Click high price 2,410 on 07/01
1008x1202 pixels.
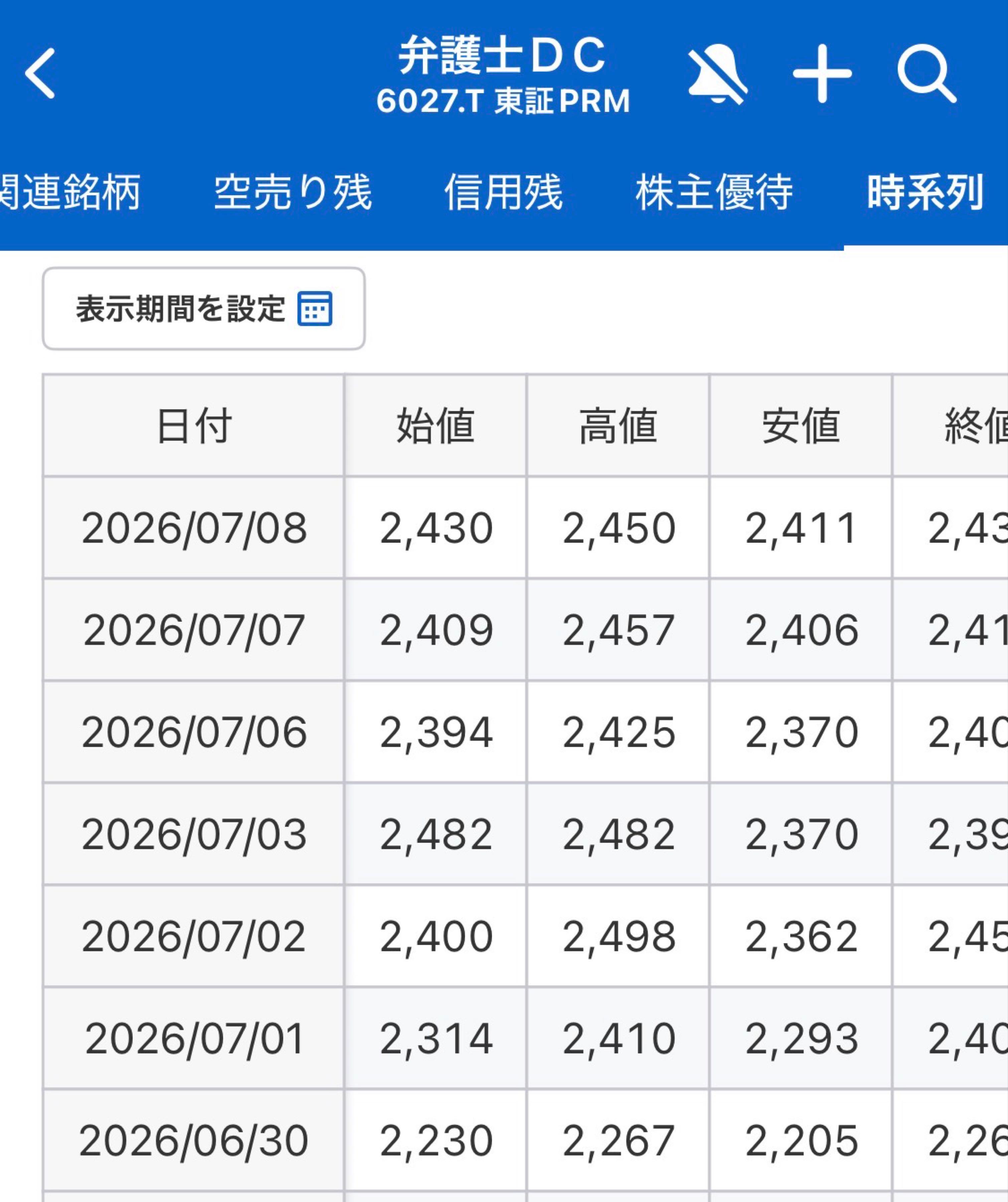618,1039
